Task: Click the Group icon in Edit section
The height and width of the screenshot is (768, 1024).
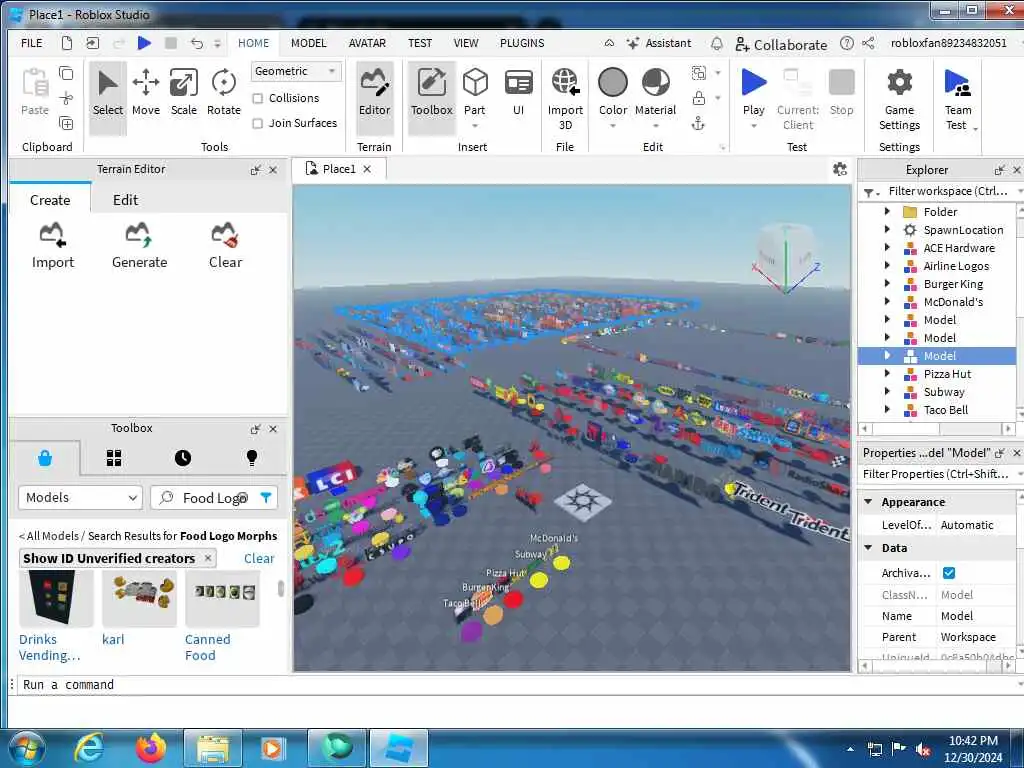Action: [699, 72]
